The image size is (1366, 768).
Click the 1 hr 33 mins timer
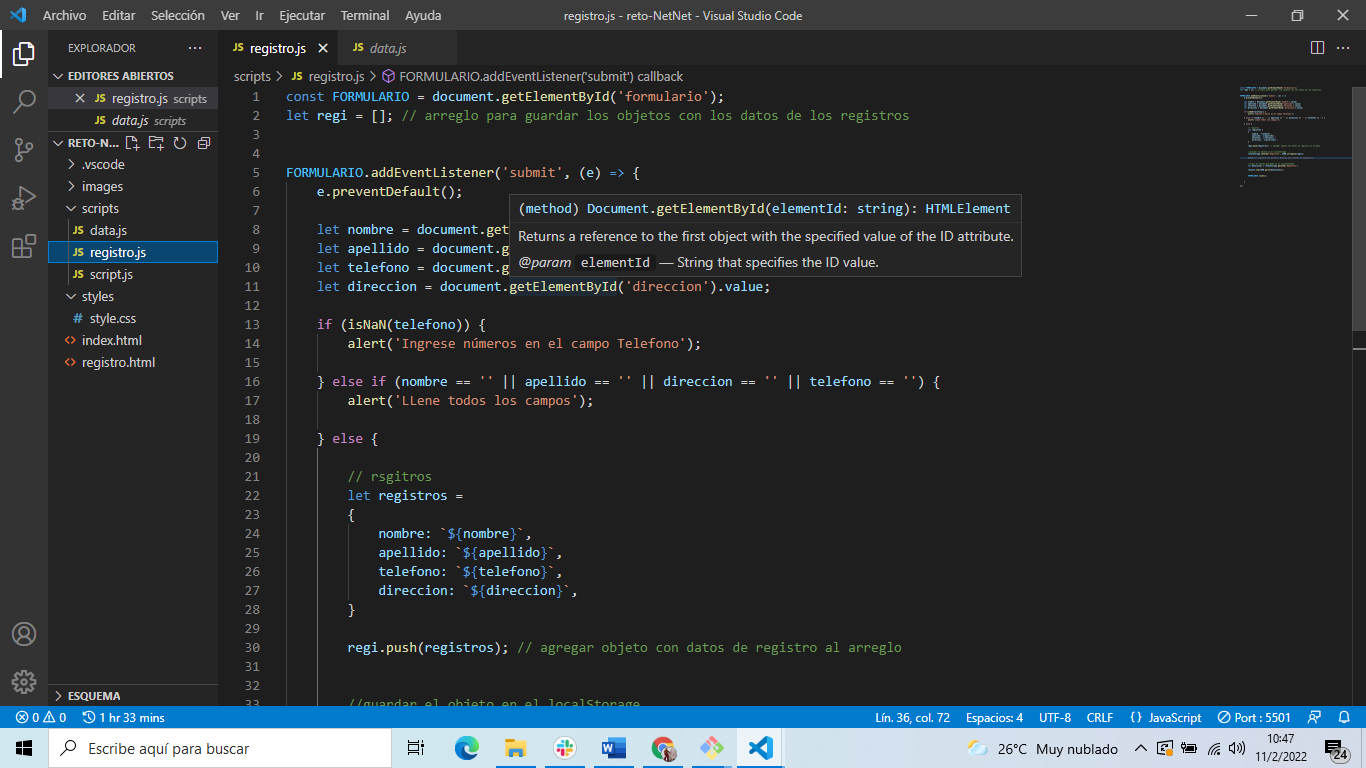click(124, 718)
